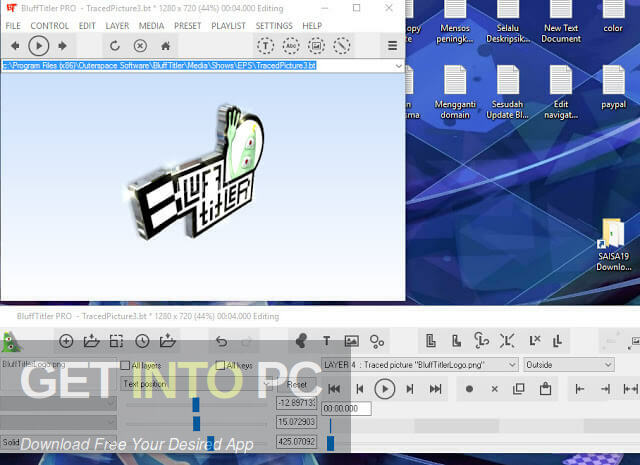Play the animation from the tool window

click(385, 389)
